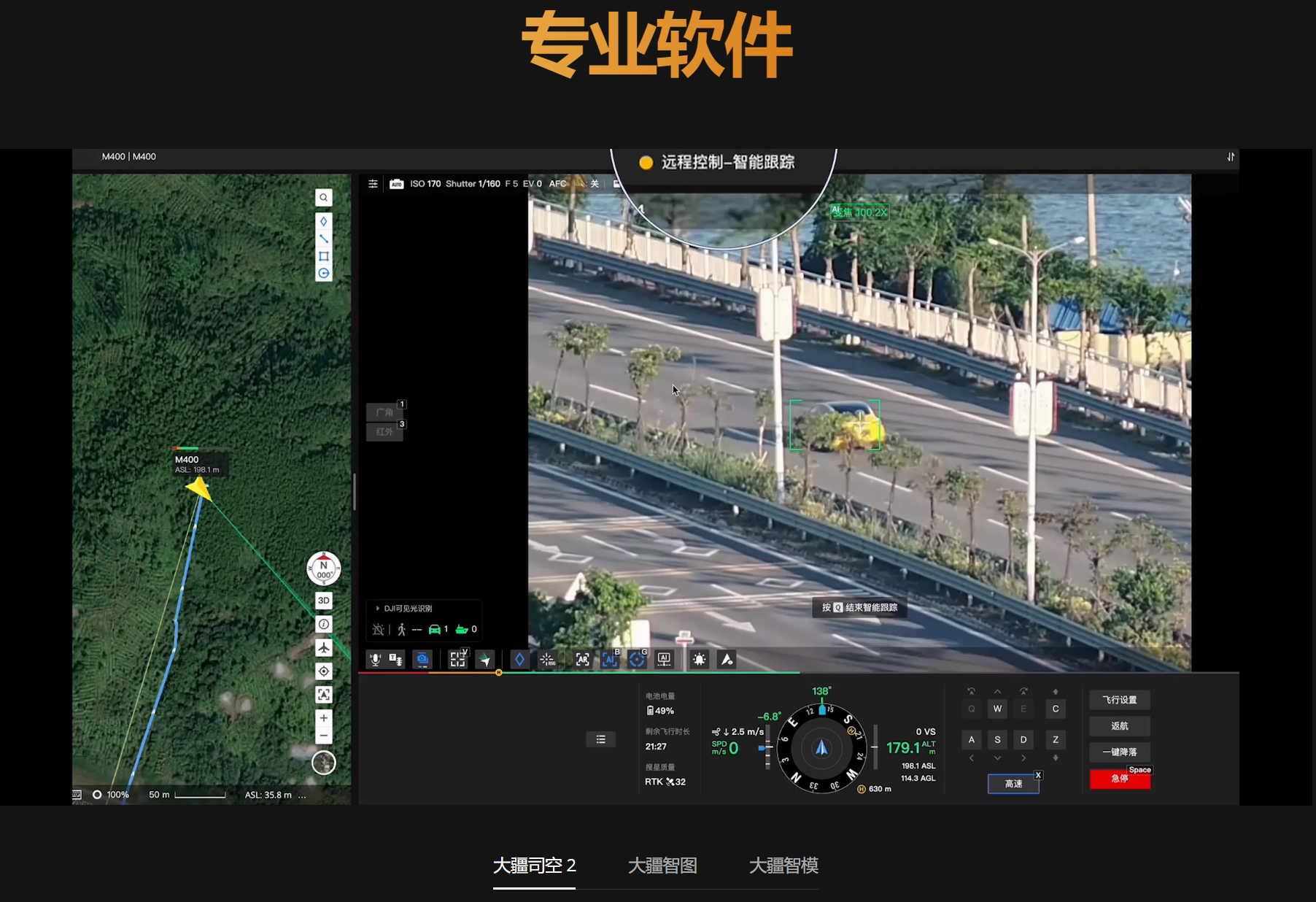1316x902 pixels.
Task: Activate the beacon alarm light icon
Action: pyautogui.click(x=700, y=660)
